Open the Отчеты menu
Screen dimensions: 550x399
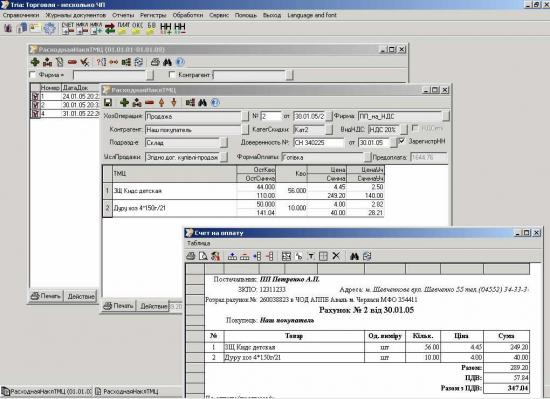[123, 15]
